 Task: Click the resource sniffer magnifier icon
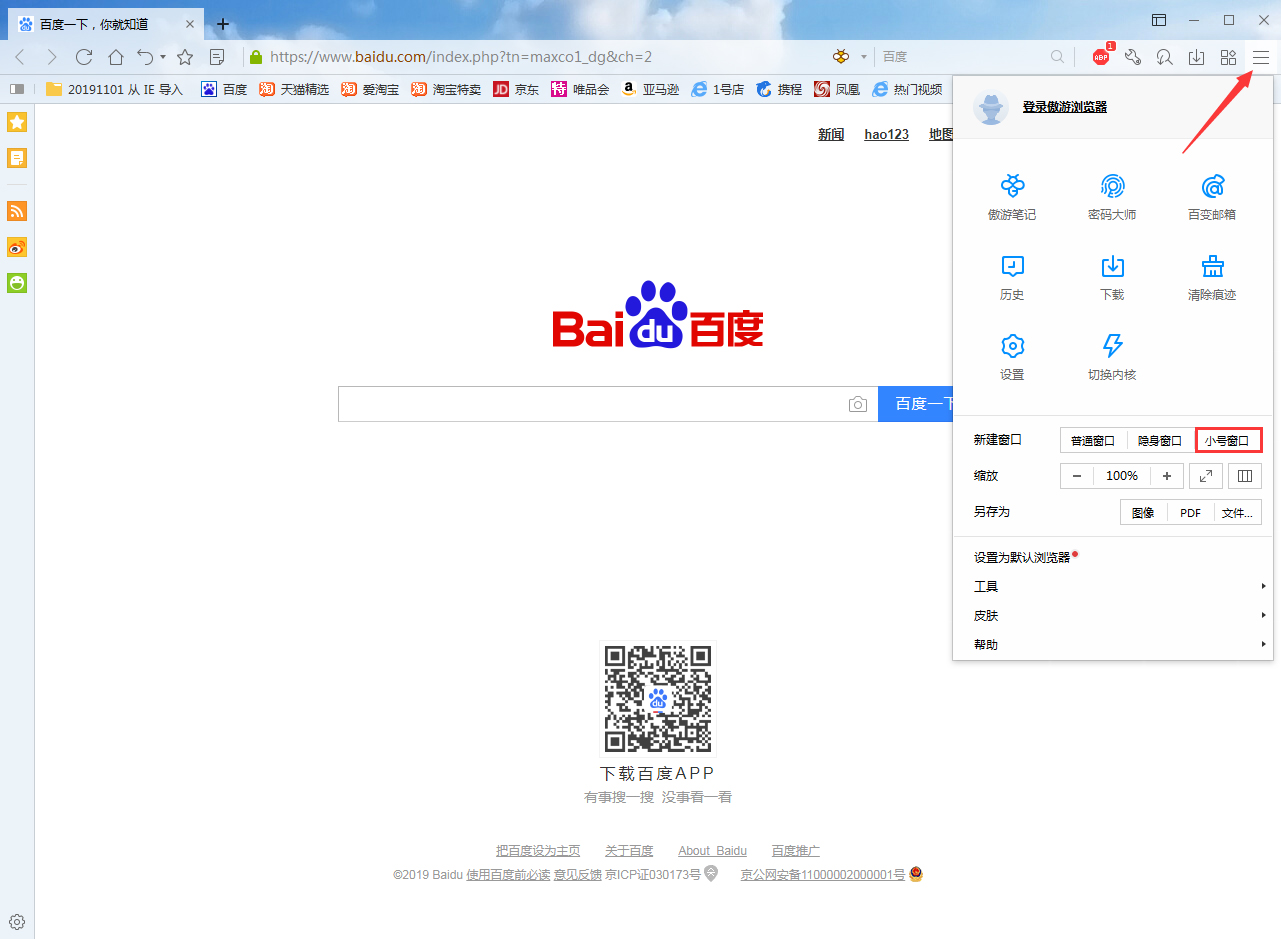1164,57
